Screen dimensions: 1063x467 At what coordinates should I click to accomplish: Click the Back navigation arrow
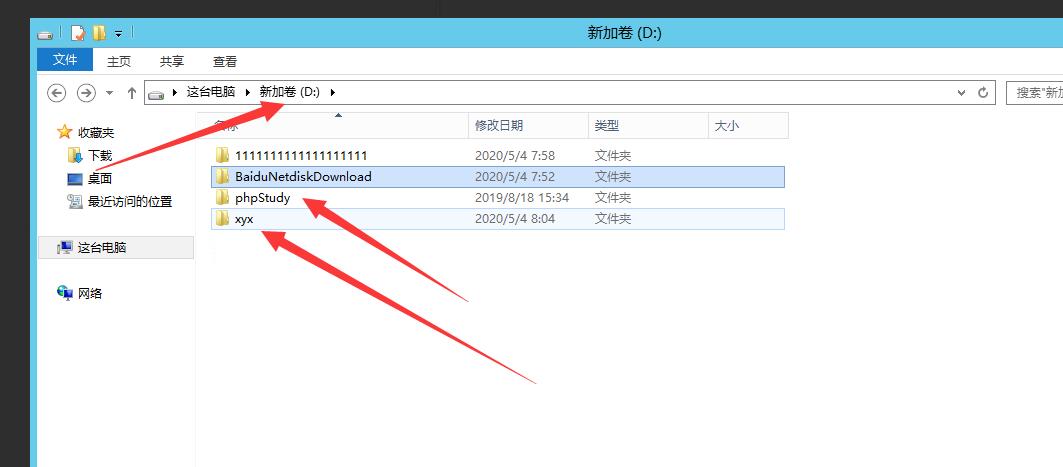click(x=57, y=92)
